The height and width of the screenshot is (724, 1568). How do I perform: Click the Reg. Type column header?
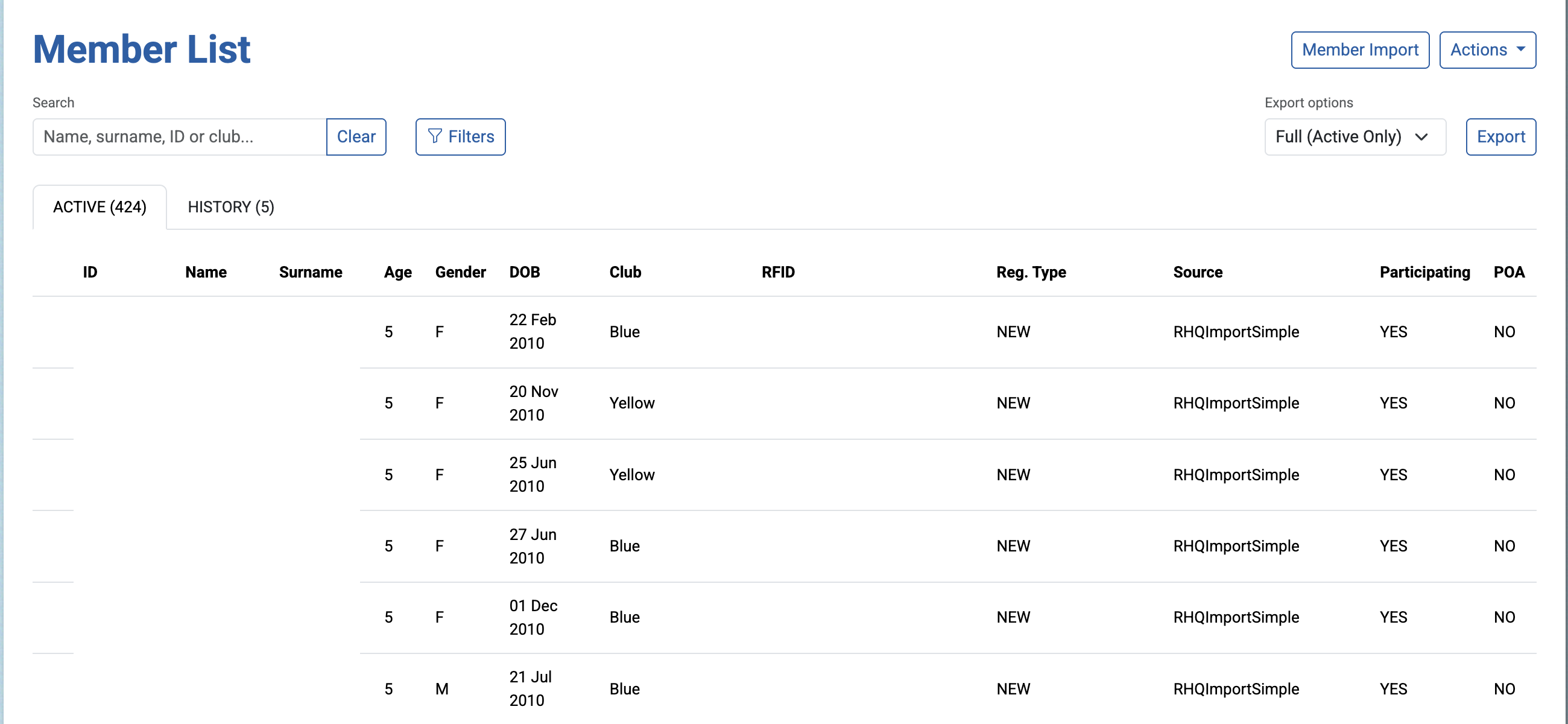[x=1031, y=272]
